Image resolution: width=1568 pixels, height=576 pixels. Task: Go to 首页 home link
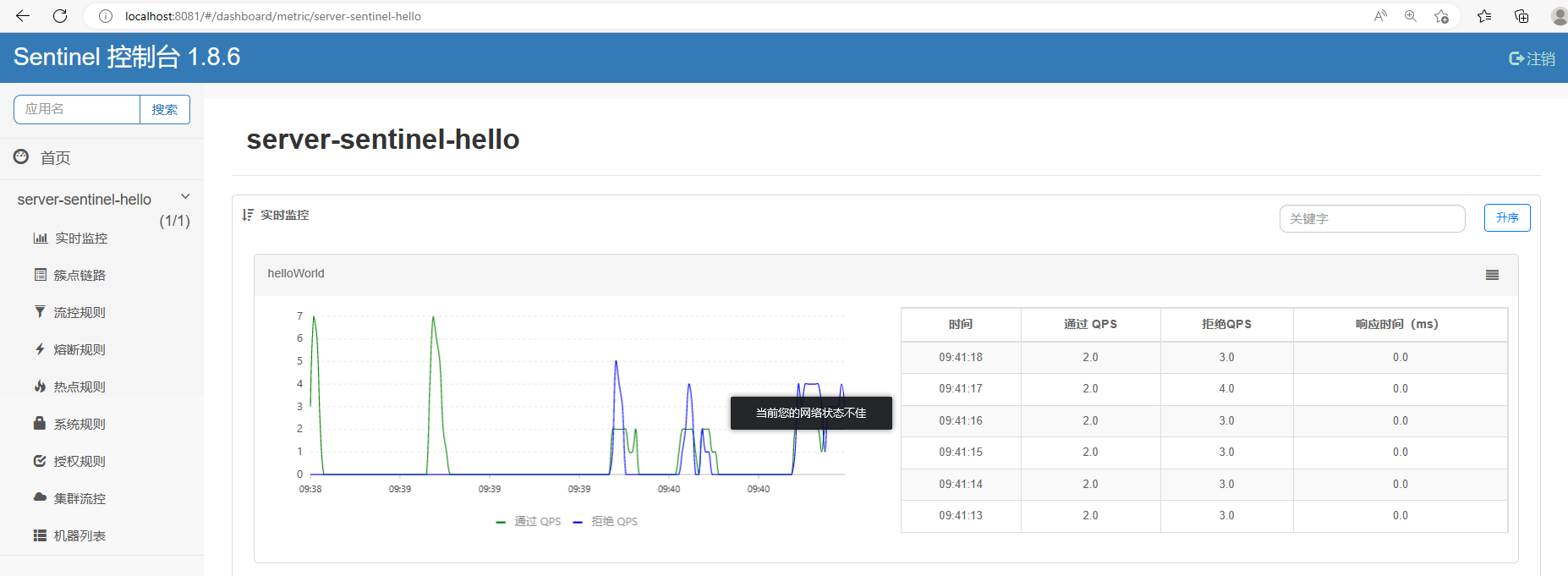click(56, 157)
